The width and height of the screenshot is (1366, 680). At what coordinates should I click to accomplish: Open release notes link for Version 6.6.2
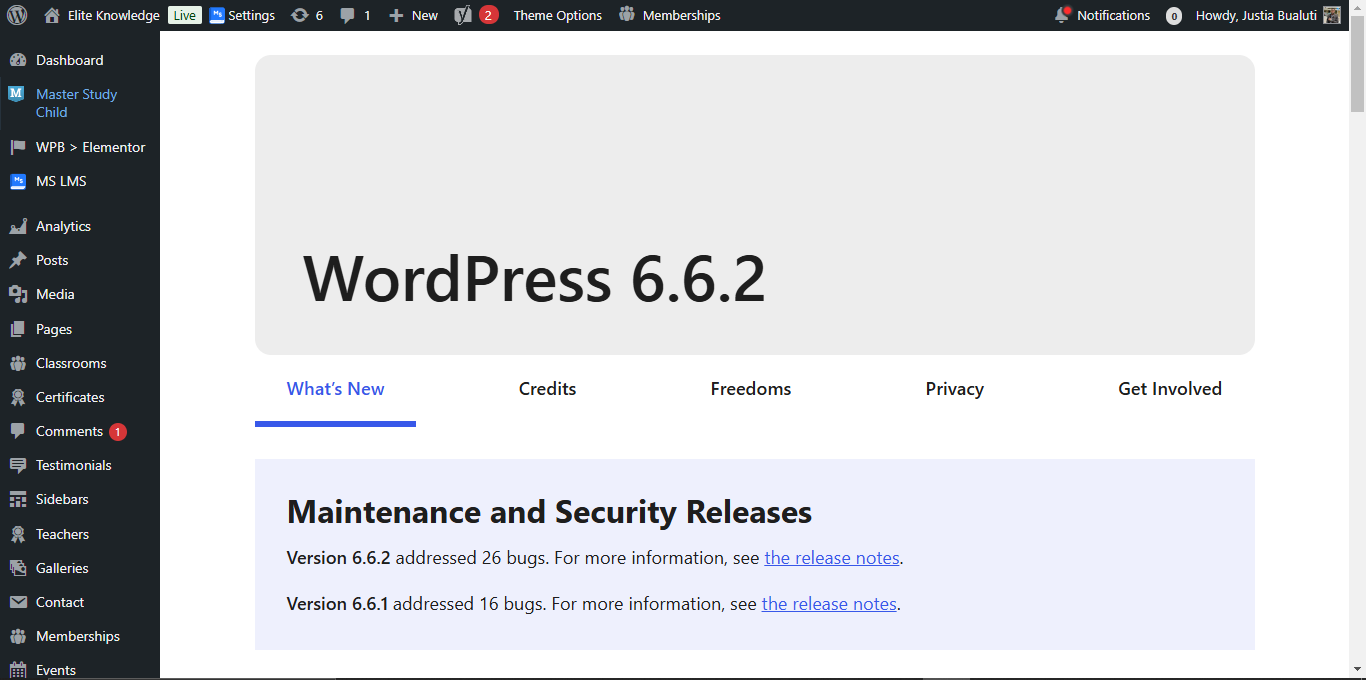click(832, 558)
